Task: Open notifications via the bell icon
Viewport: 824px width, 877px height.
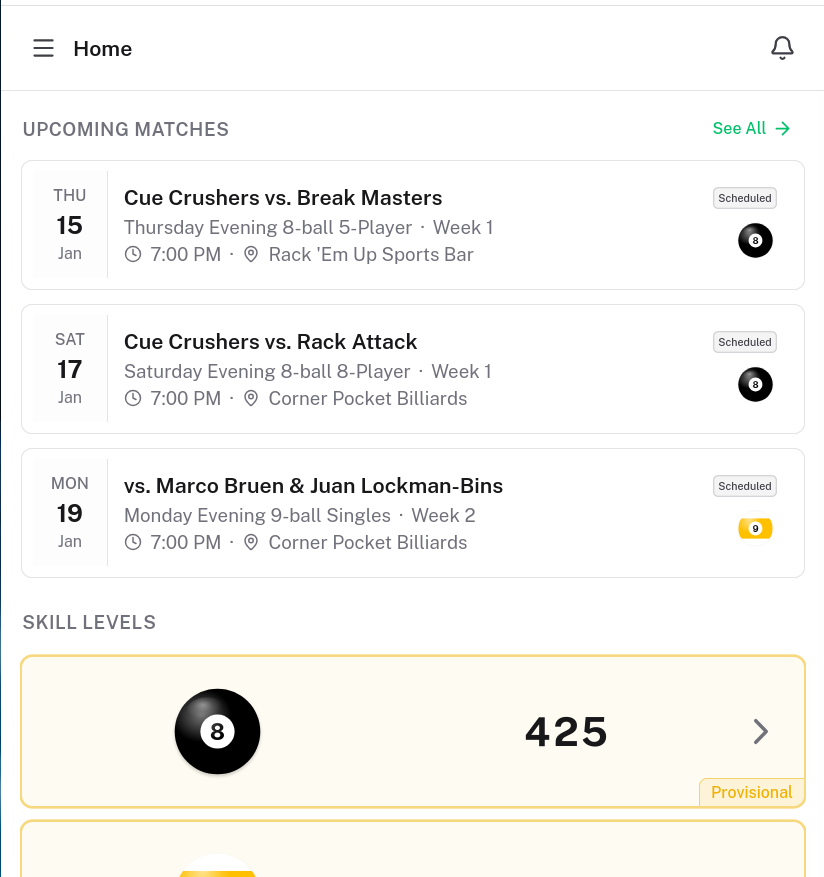Action: [x=782, y=47]
